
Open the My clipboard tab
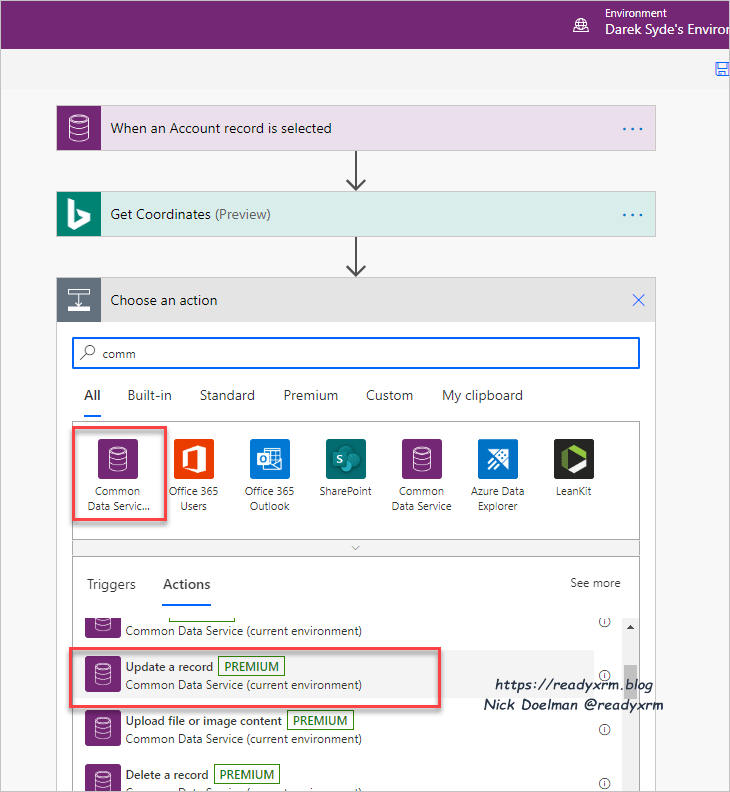482,396
